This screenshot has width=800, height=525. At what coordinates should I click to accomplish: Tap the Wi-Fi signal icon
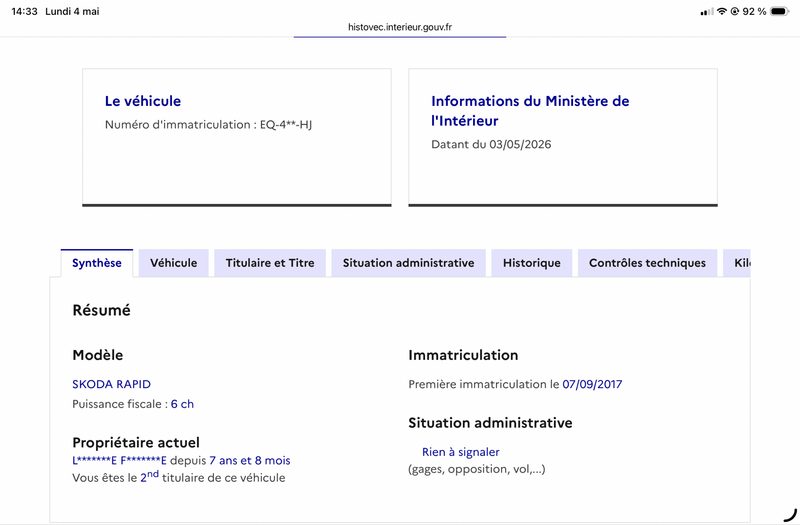721,11
